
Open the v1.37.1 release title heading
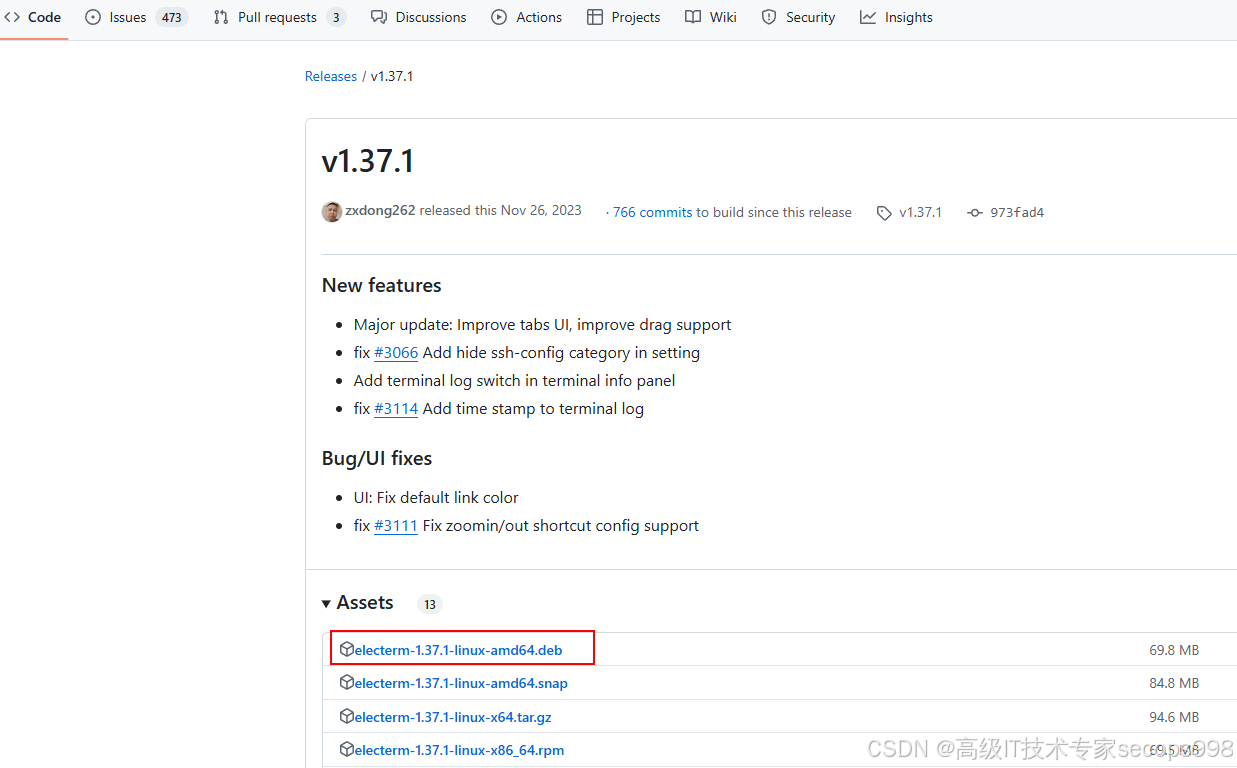tap(368, 161)
